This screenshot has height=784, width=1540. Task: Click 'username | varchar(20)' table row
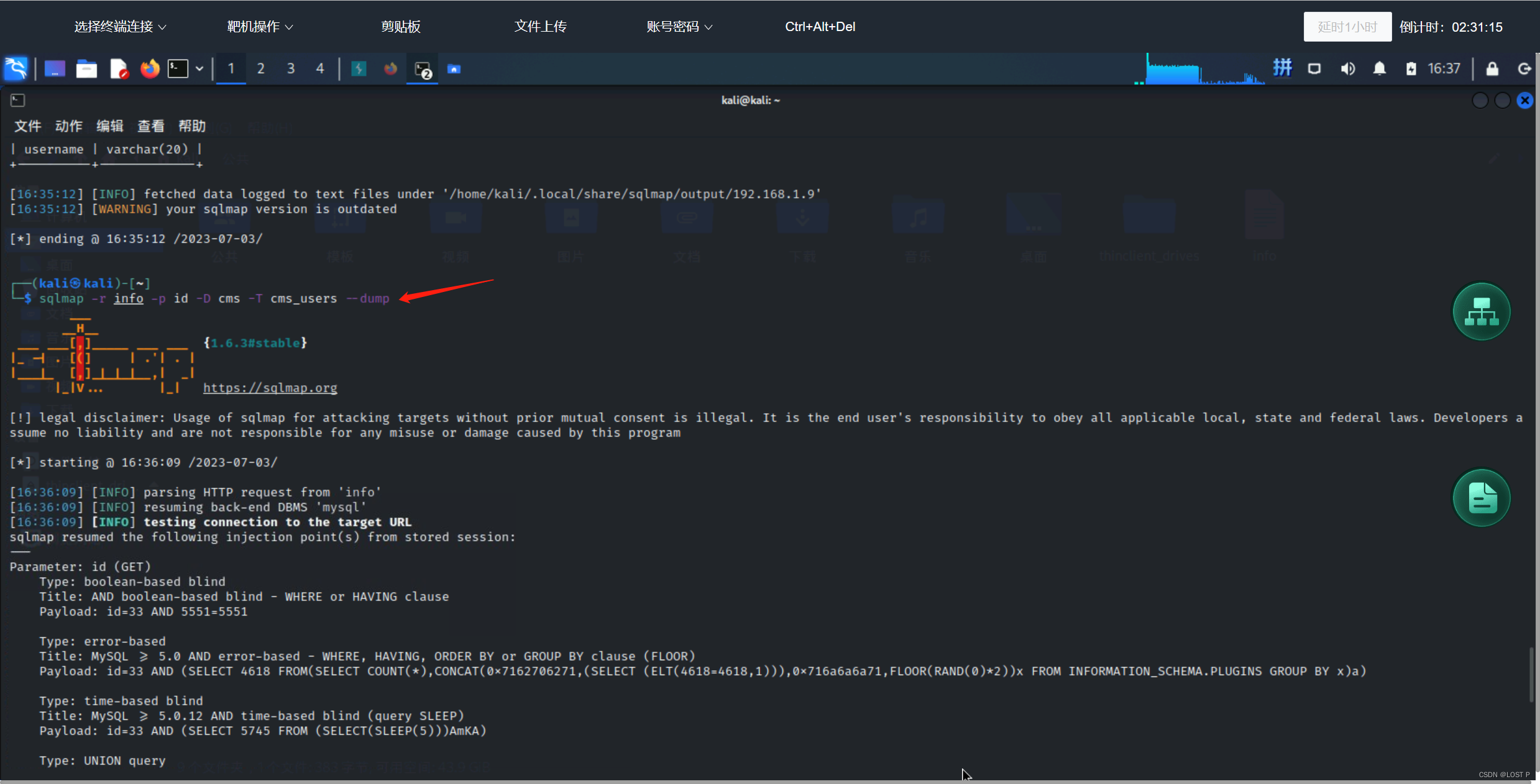(x=106, y=149)
